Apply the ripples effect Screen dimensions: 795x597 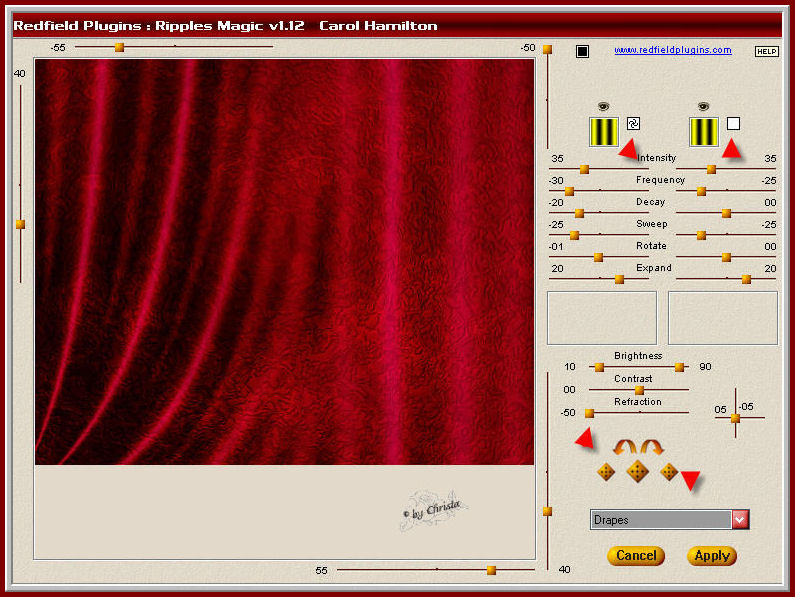coord(712,556)
